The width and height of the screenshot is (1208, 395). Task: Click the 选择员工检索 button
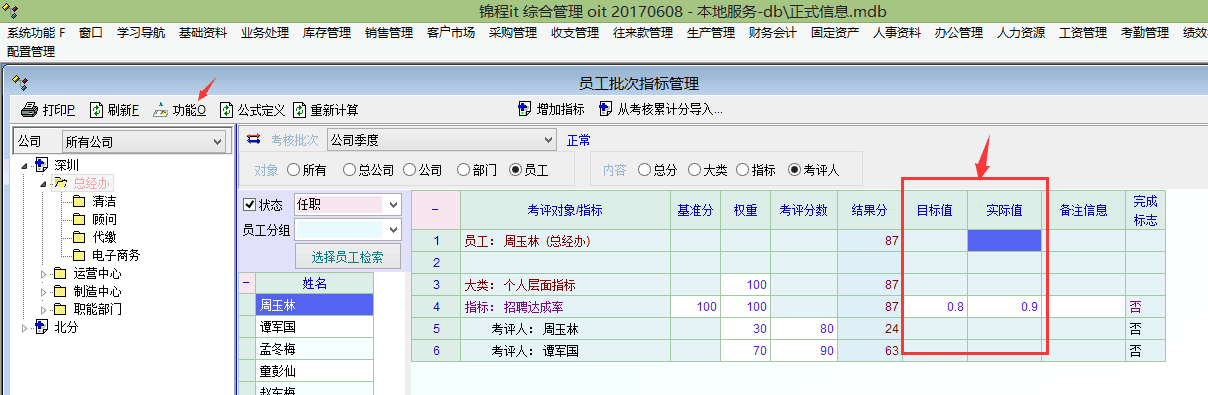point(347,256)
